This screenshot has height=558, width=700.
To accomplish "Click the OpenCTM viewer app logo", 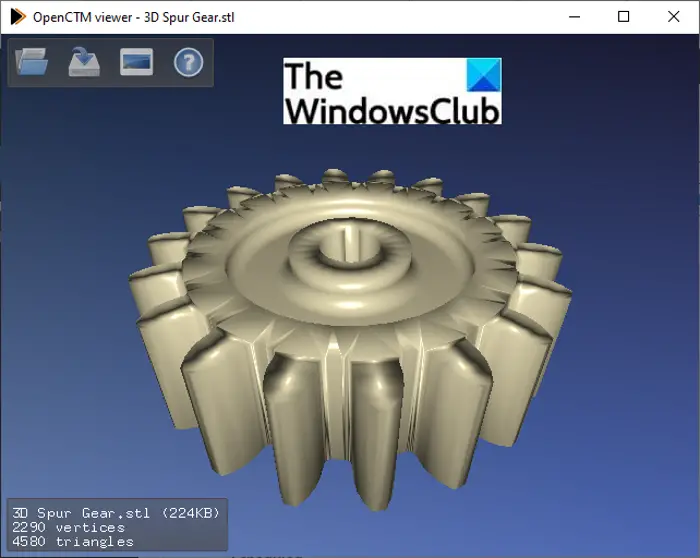I will pos(18,17).
